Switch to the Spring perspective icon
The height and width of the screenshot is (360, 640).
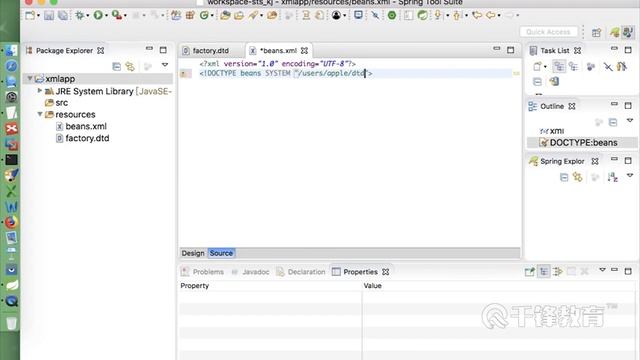(x=614, y=32)
